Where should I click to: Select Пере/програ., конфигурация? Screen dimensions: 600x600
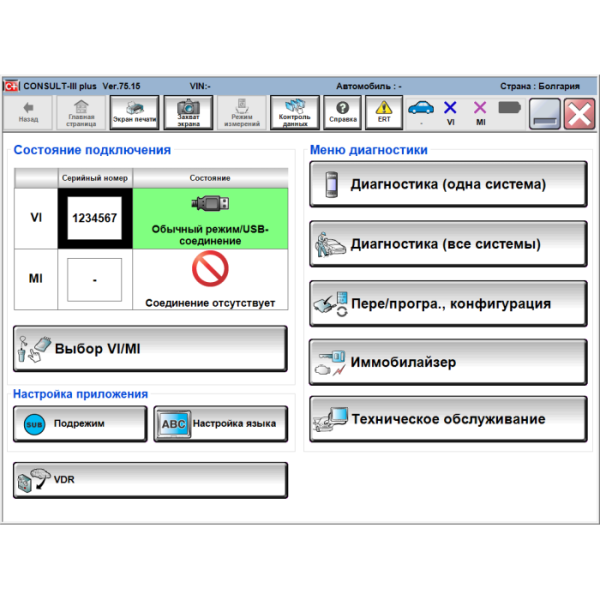coord(448,303)
